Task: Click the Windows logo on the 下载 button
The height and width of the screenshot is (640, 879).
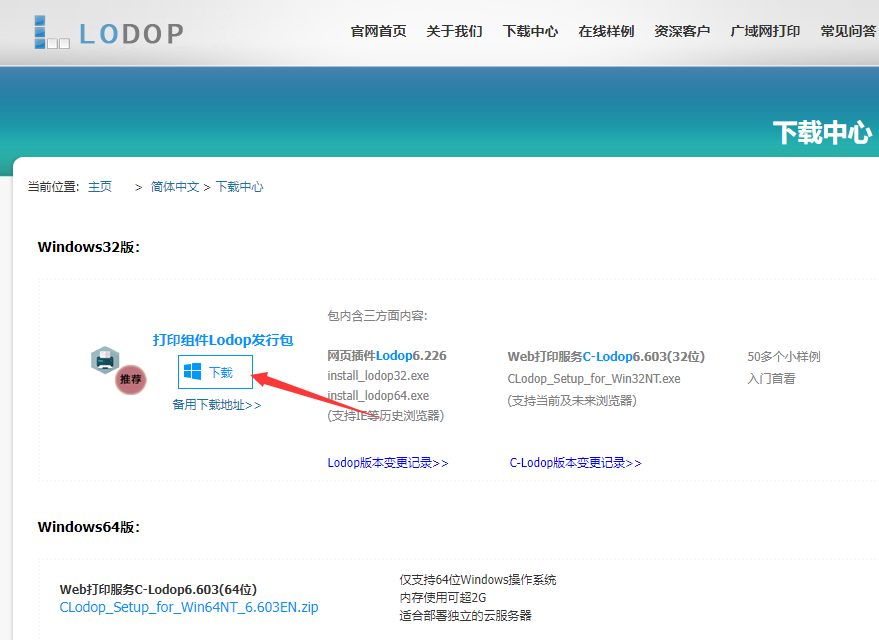Action: 192,372
